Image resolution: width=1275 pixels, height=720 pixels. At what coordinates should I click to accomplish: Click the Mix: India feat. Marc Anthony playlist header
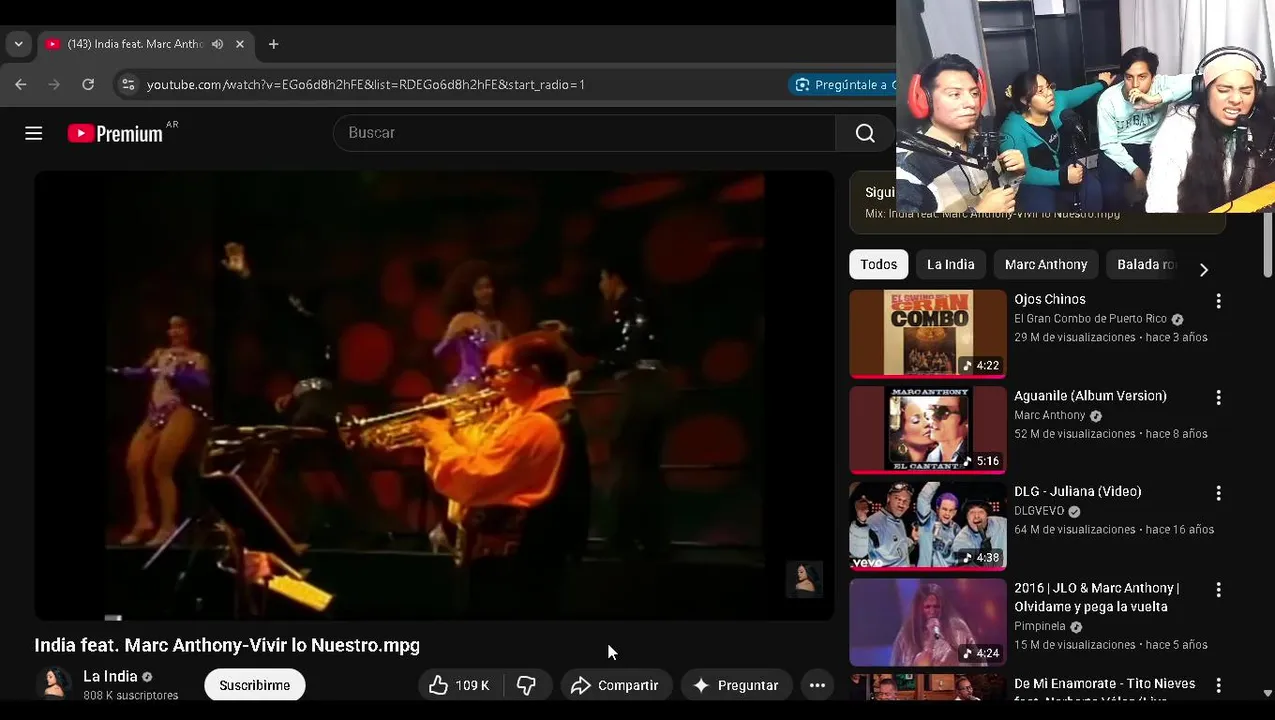[992, 214]
